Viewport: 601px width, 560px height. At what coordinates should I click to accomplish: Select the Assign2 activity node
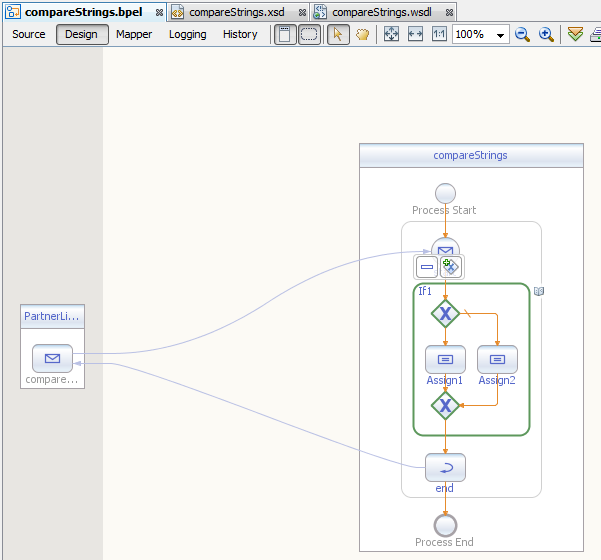pyautogui.click(x=497, y=359)
